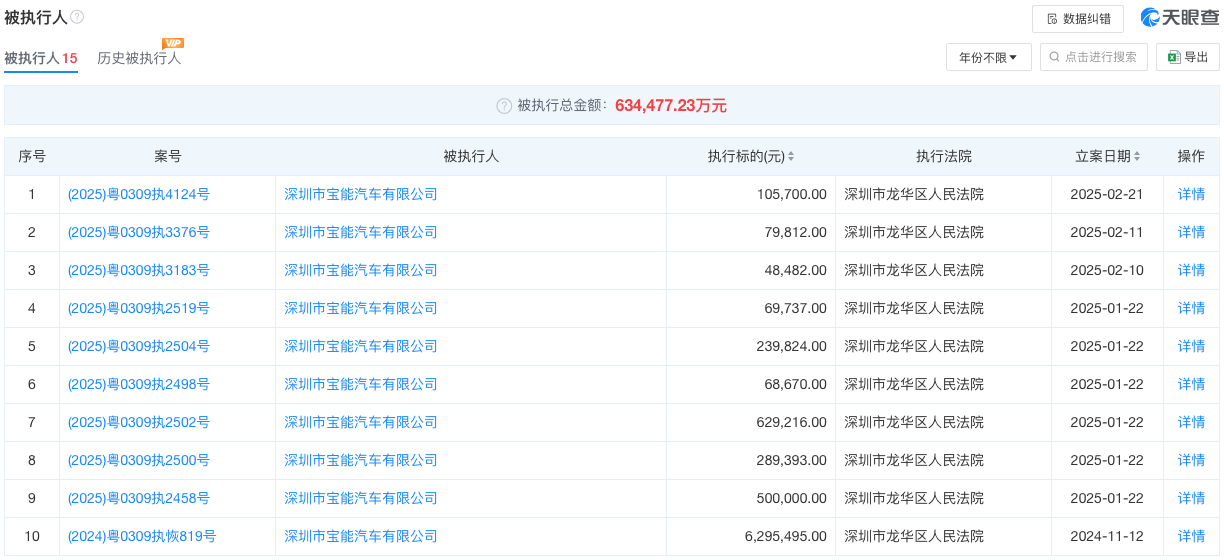Open case (2025)粤0309执4124号
Image resolution: width=1224 pixels, height=560 pixels.
click(139, 194)
